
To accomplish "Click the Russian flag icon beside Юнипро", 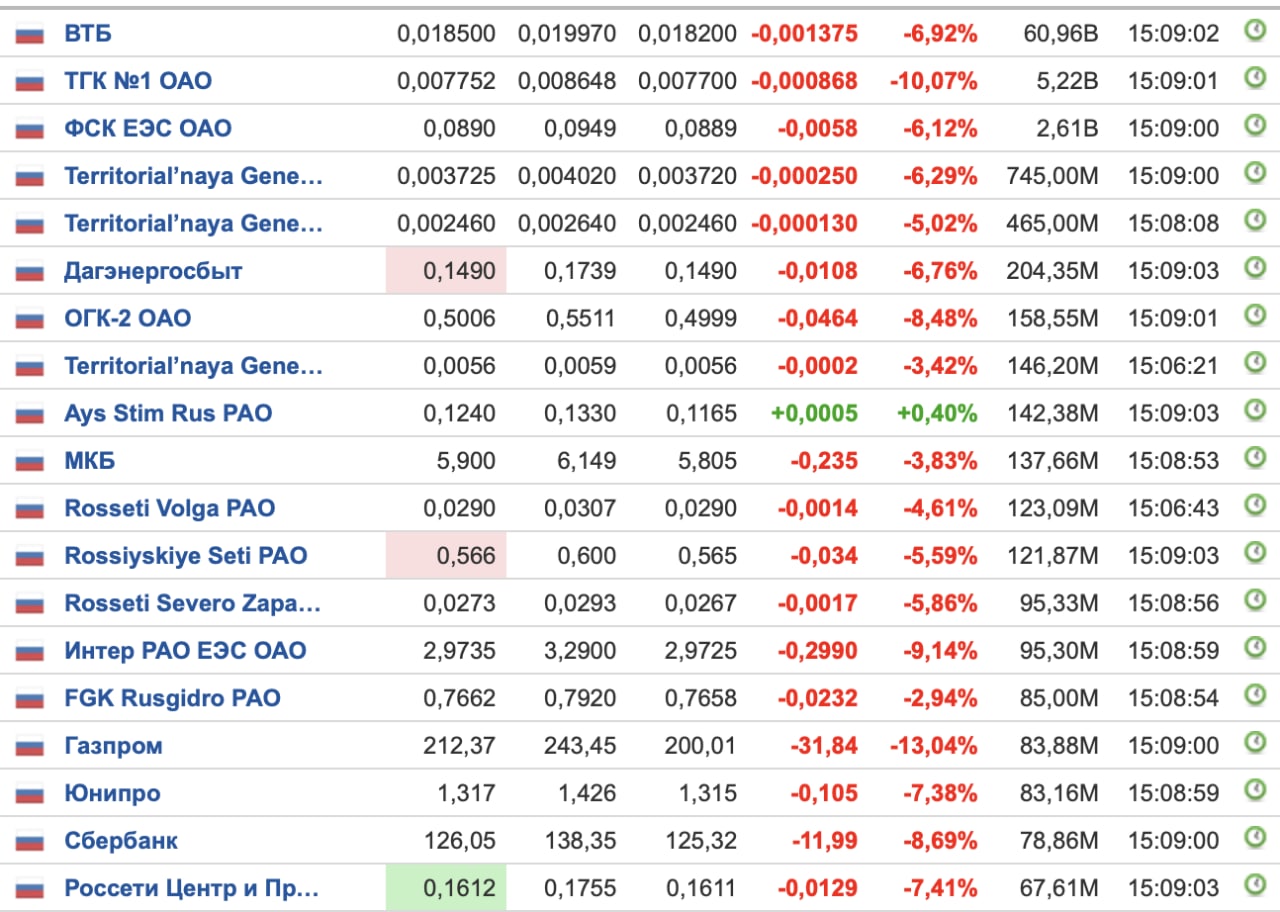I will tap(30, 794).
